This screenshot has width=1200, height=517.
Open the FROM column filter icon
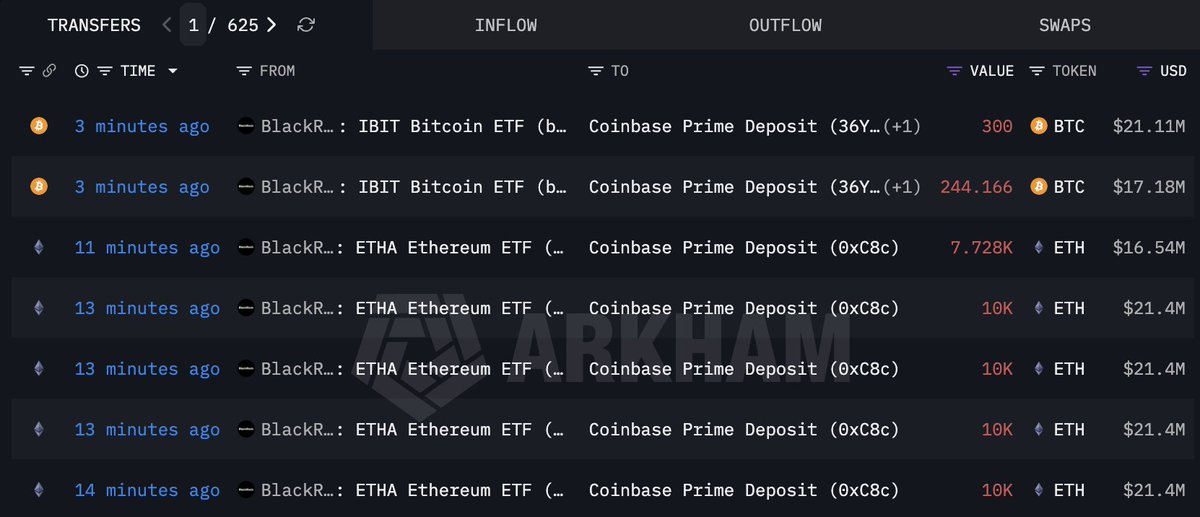click(244, 71)
